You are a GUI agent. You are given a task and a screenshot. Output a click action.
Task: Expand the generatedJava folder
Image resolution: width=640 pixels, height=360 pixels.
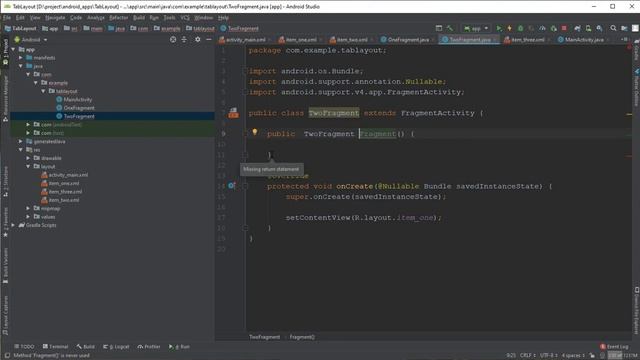click(x=21, y=141)
